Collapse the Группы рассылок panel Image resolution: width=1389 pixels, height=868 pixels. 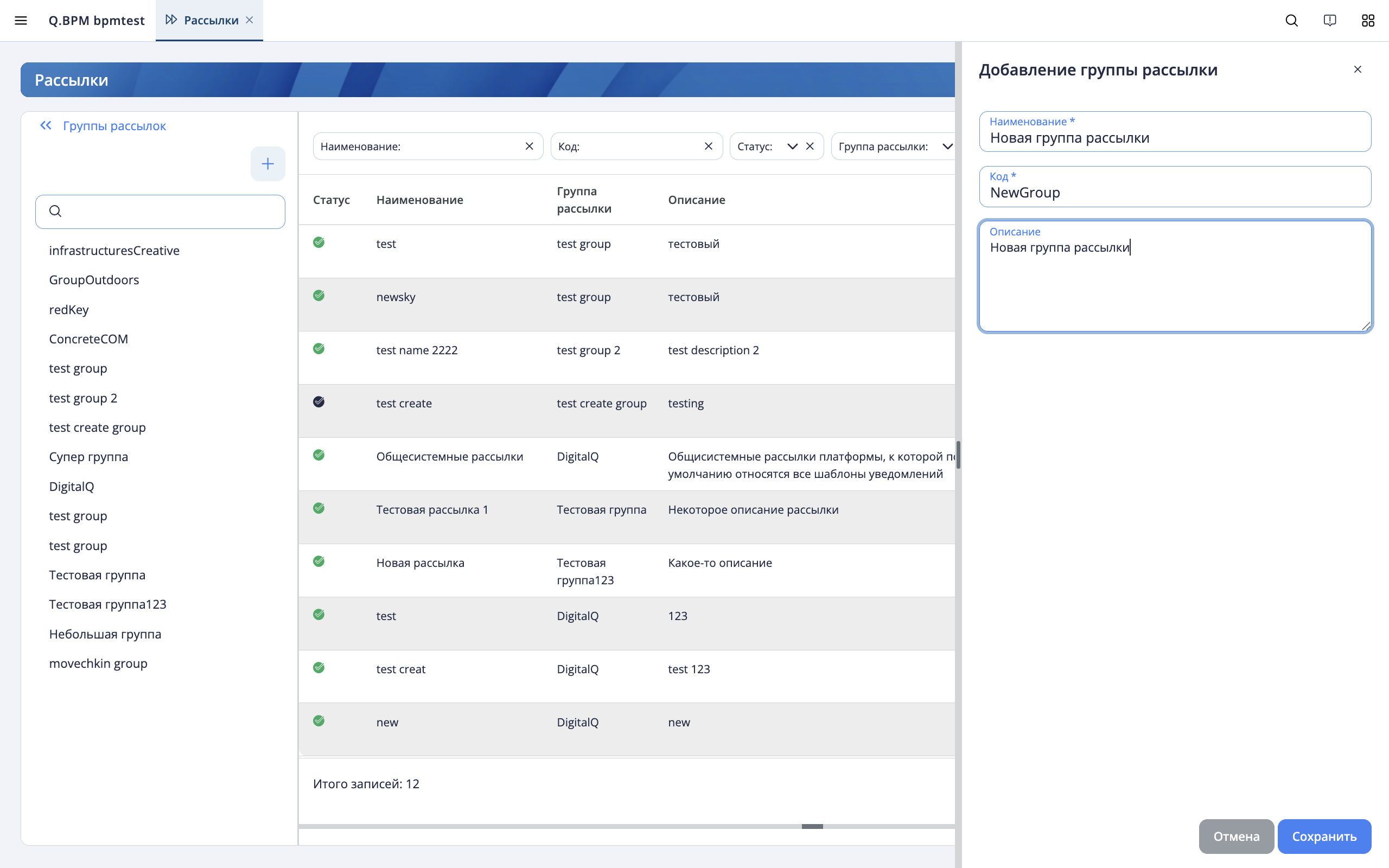tap(46, 125)
